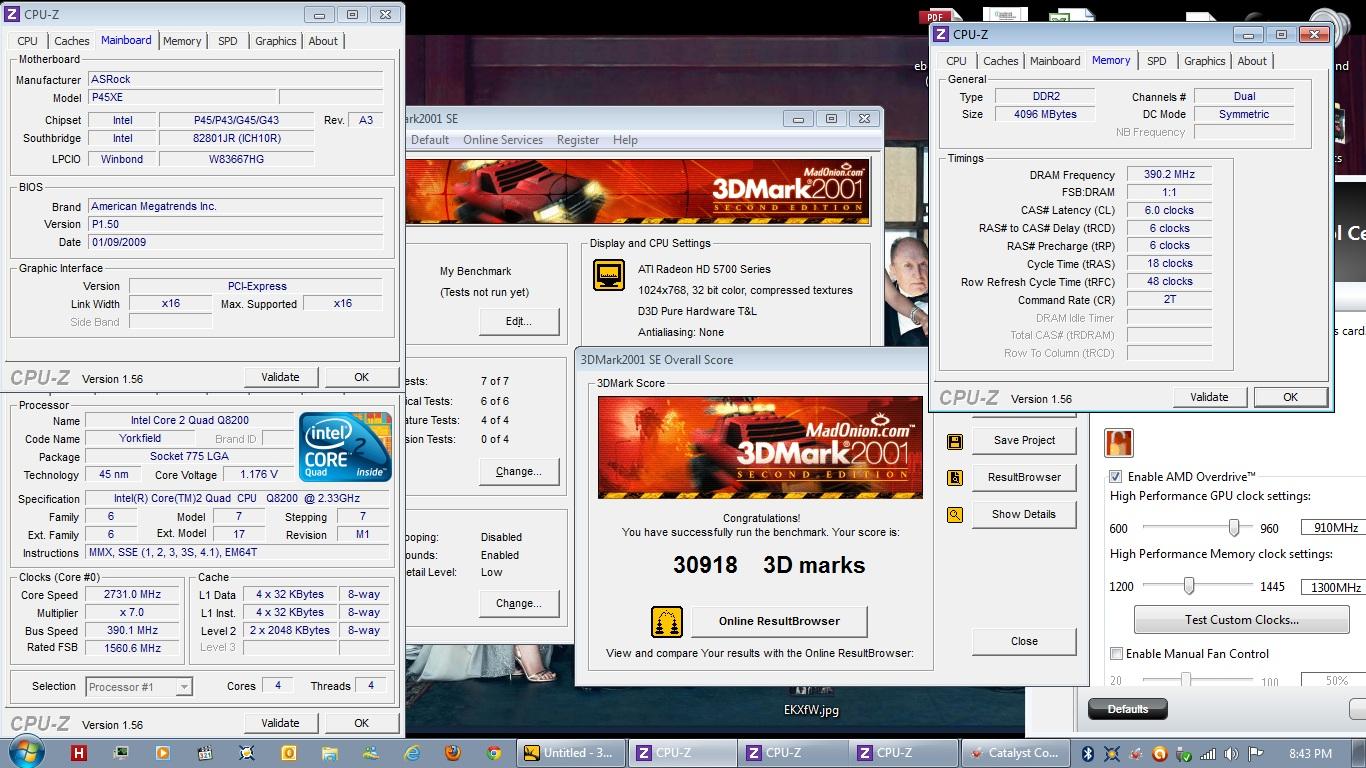Open the About tab in Memory CPU-Z window
The width and height of the screenshot is (1366, 768).
pyautogui.click(x=1252, y=61)
